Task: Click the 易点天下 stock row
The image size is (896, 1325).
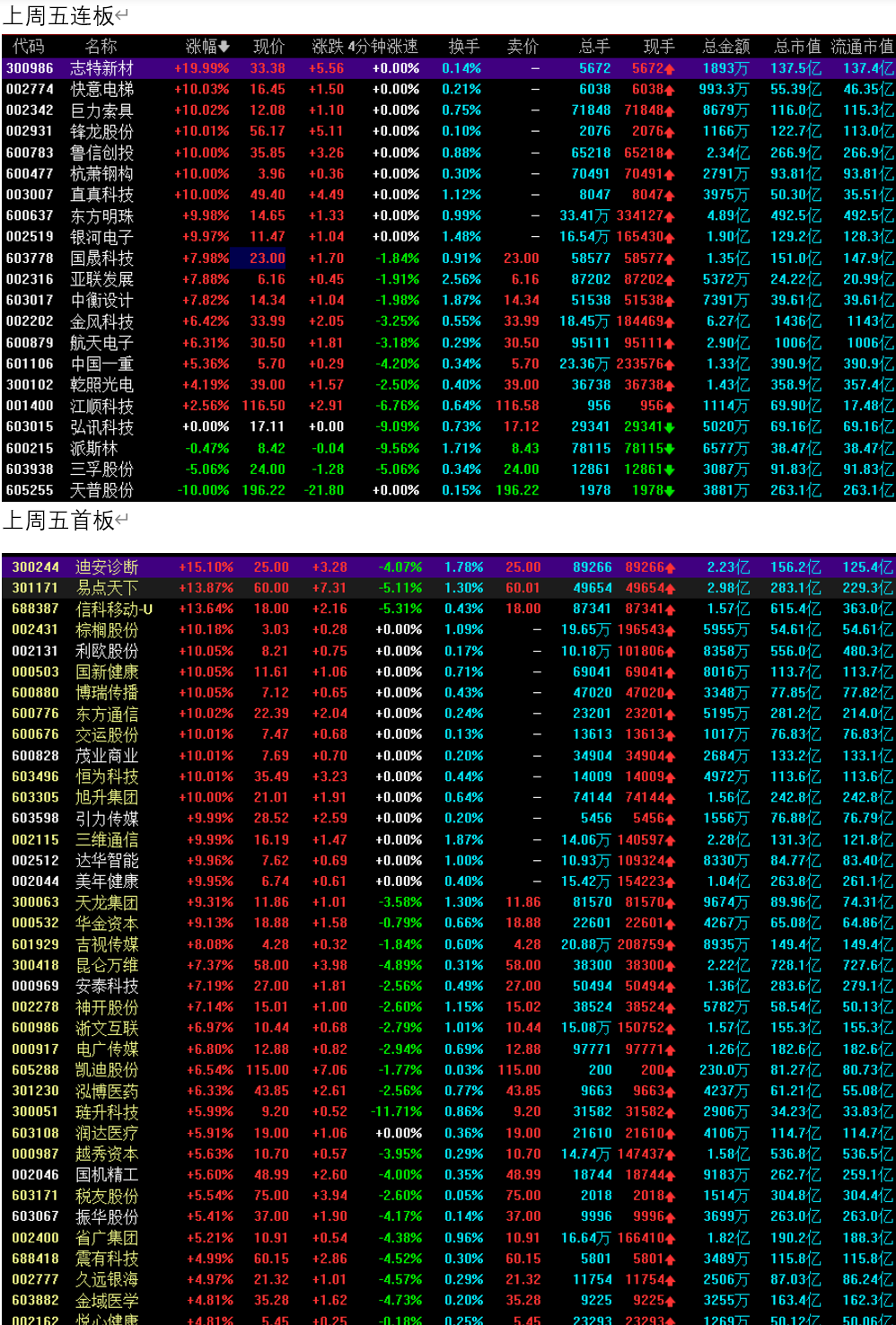Action: point(448,588)
